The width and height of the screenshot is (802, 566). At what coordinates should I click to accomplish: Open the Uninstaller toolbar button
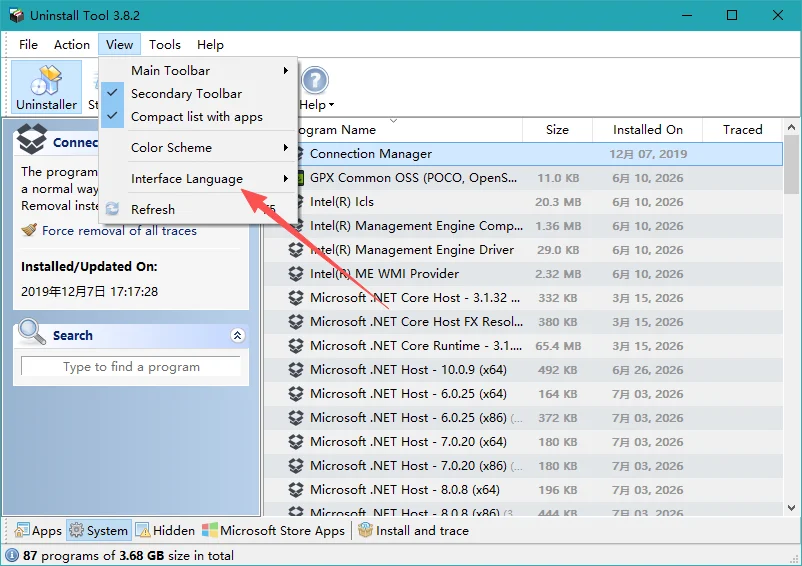46,87
